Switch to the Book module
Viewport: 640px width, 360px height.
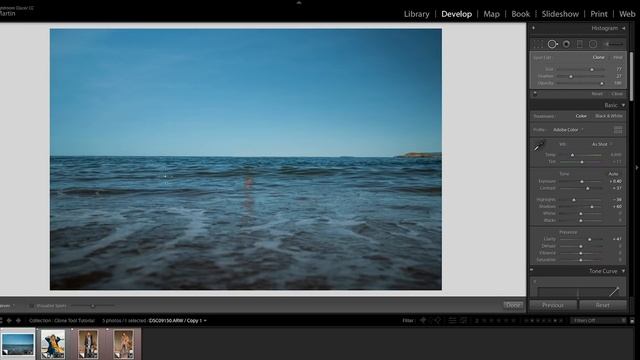pos(520,14)
